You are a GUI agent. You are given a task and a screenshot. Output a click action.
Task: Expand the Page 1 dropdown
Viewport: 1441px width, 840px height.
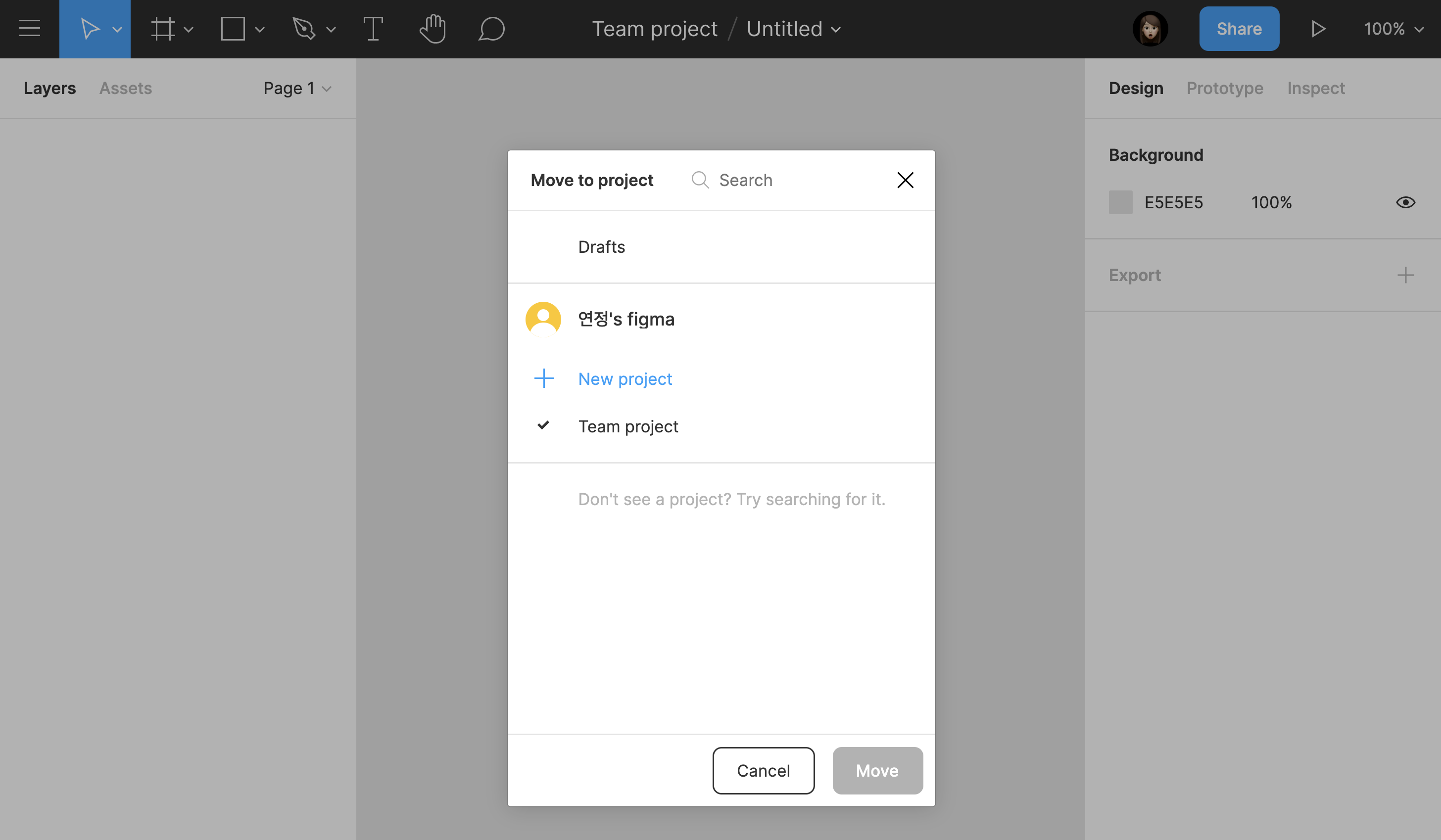[297, 88]
